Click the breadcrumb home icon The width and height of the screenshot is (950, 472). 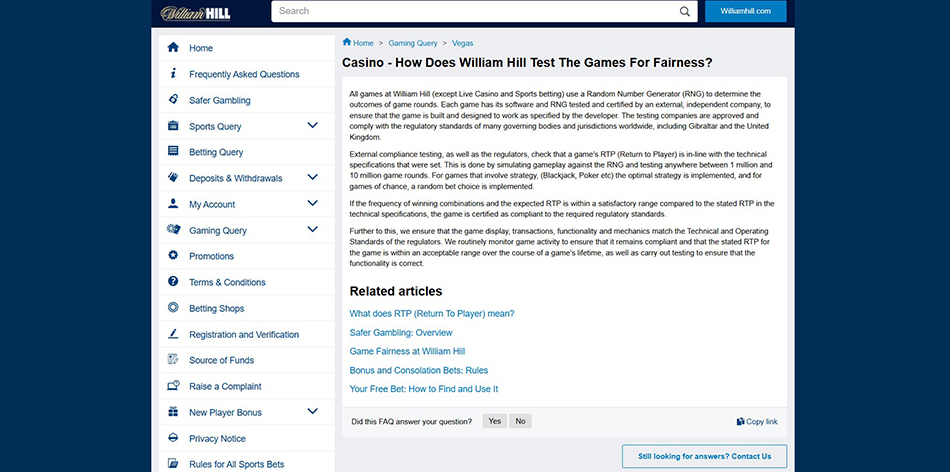[x=347, y=42]
